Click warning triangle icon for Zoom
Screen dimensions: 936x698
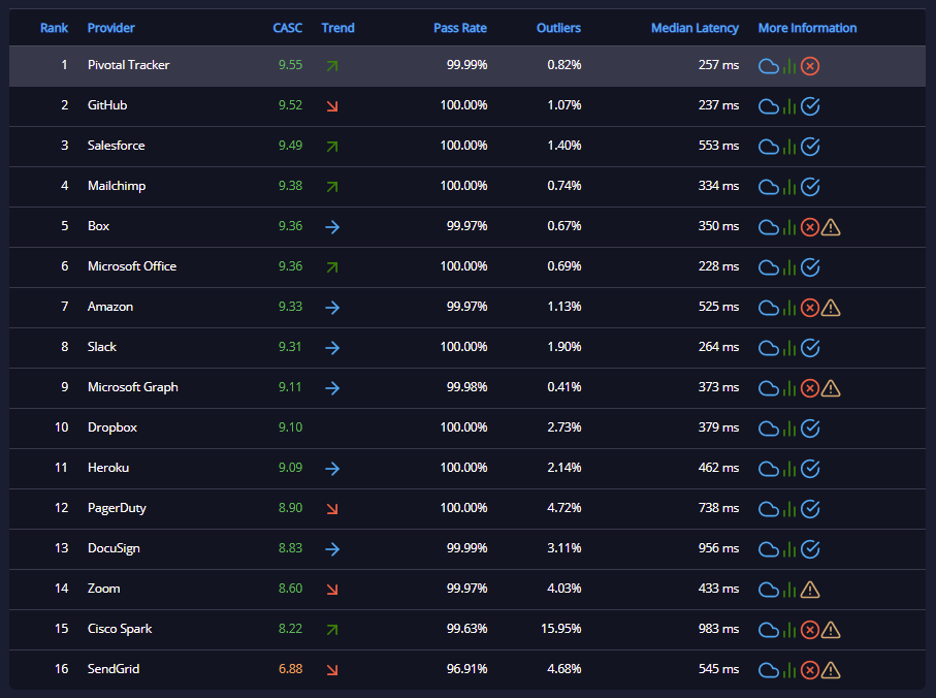(810, 590)
